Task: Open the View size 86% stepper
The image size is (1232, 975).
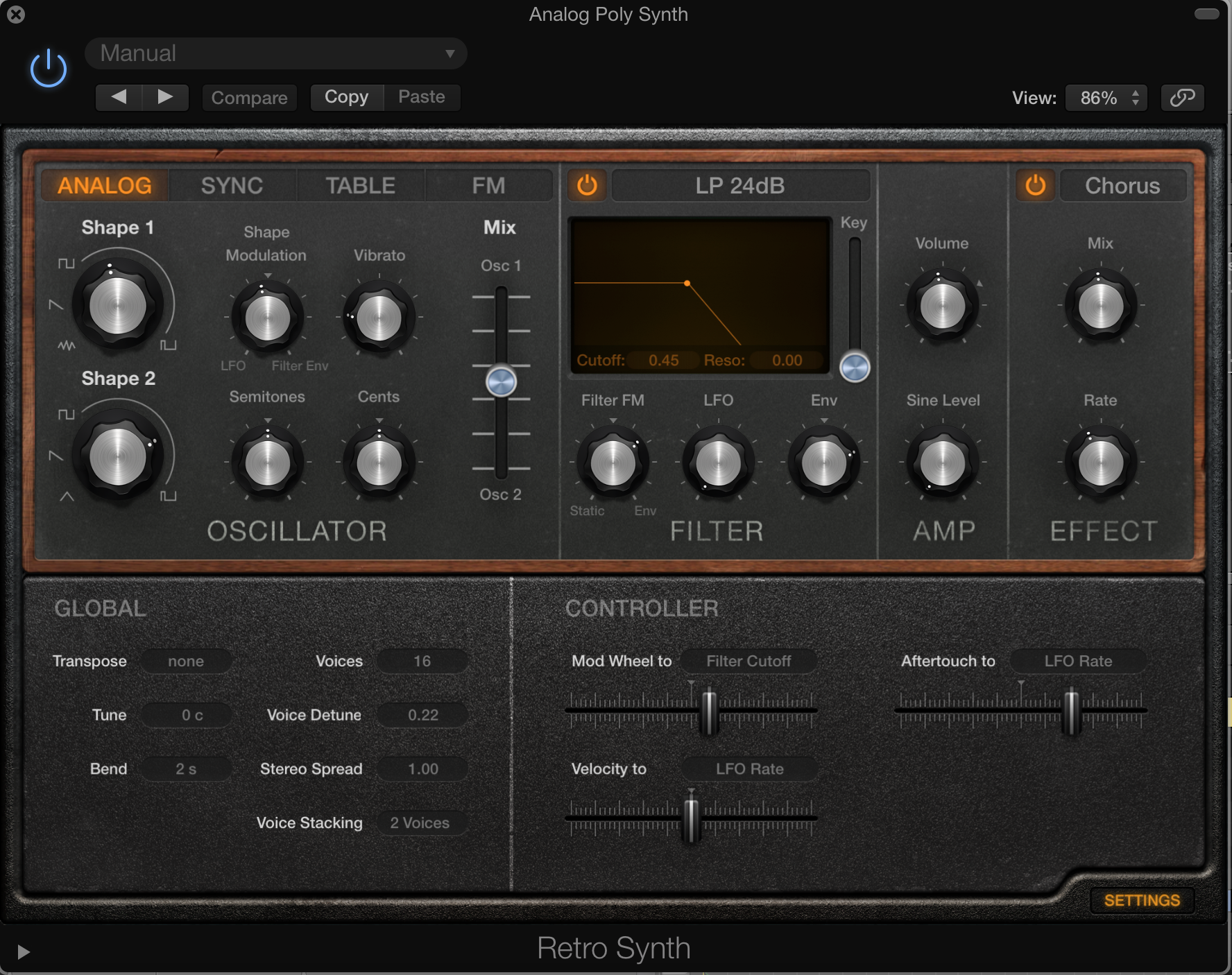Action: pos(1106,98)
